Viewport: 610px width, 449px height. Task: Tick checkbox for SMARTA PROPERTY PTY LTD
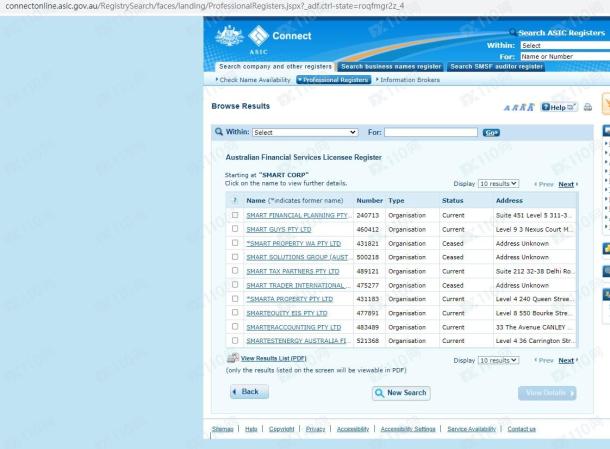[x=235, y=298]
